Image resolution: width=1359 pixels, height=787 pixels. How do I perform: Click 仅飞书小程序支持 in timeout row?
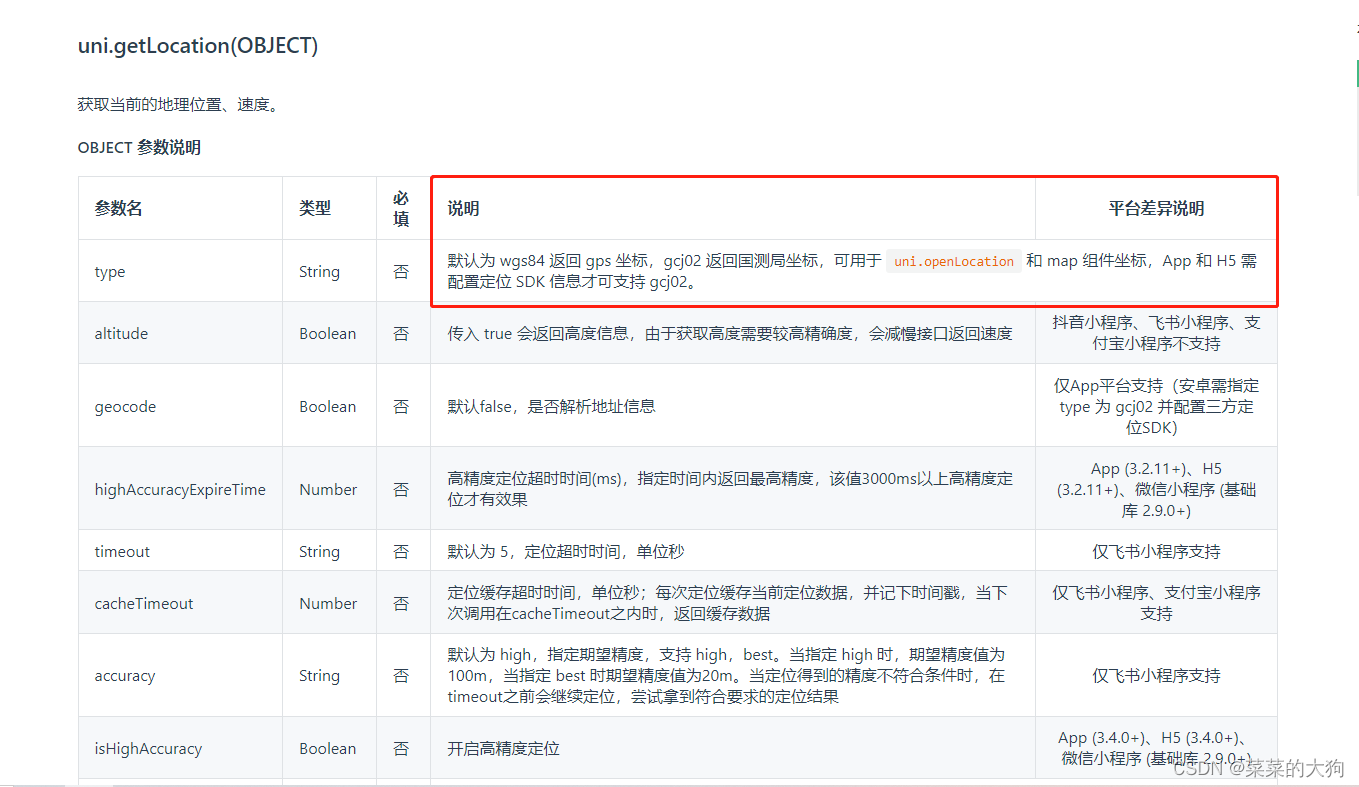(x=1156, y=551)
